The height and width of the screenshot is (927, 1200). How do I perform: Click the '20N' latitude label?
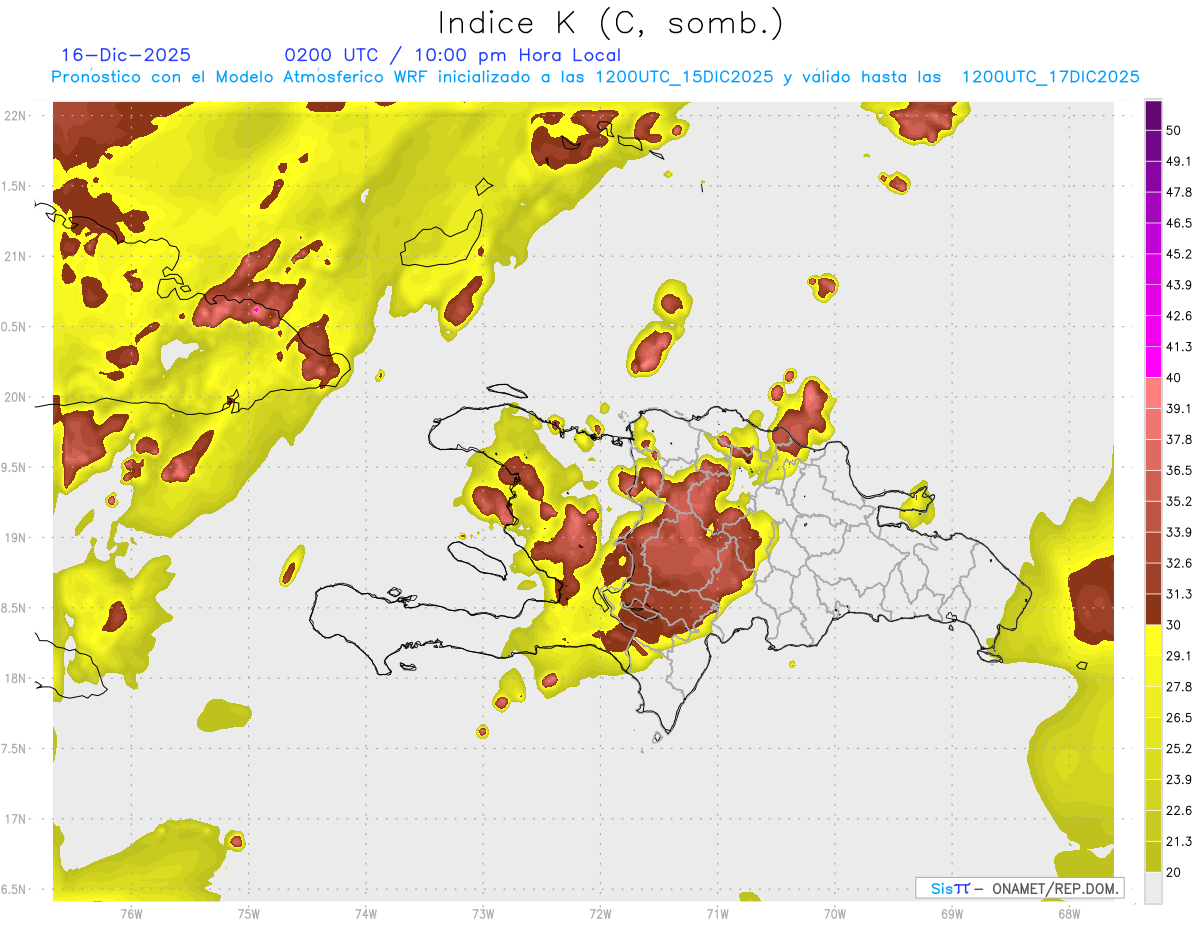pyautogui.click(x=16, y=397)
